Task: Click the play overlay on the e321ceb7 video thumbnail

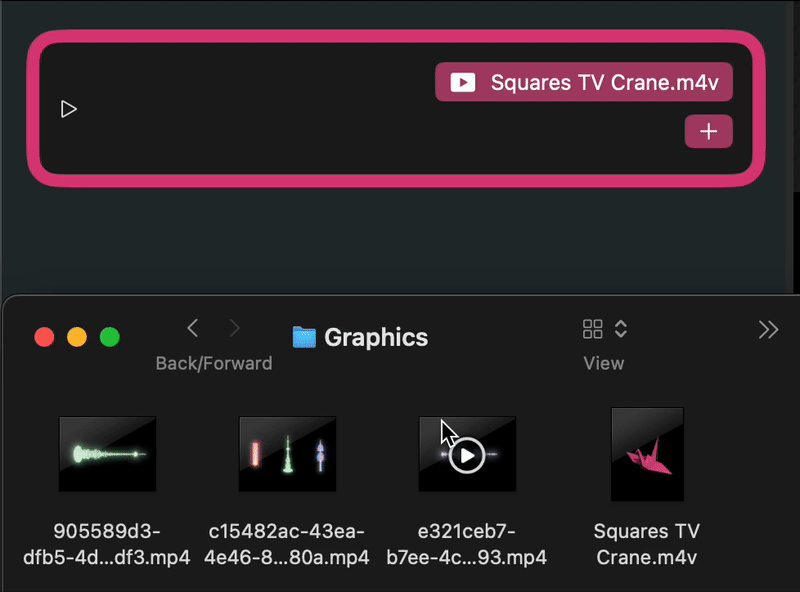Action: (467, 455)
